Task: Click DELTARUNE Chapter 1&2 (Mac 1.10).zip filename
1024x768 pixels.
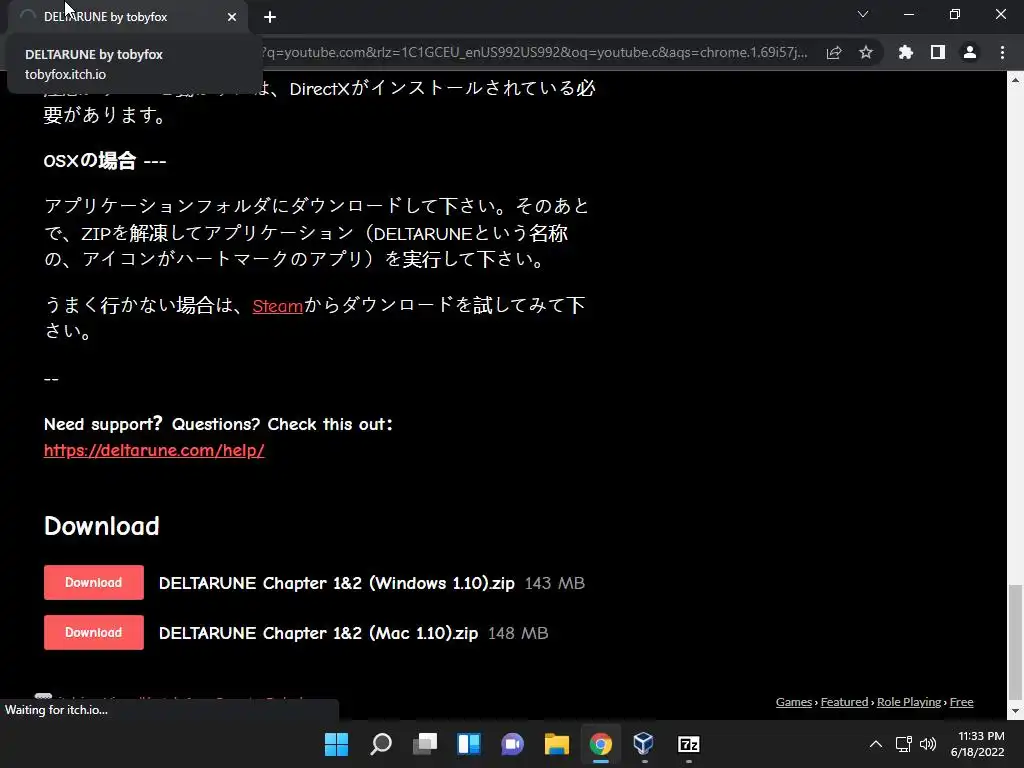Action: tap(318, 633)
